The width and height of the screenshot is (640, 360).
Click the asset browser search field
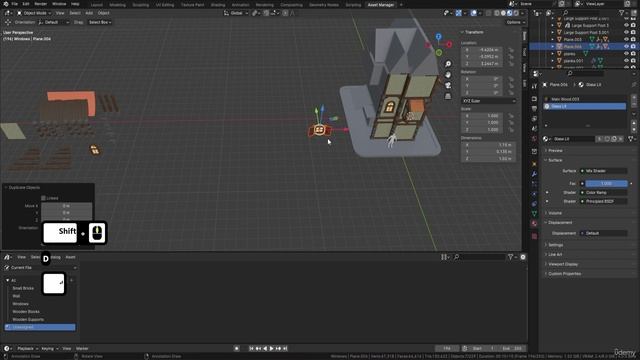point(480,257)
